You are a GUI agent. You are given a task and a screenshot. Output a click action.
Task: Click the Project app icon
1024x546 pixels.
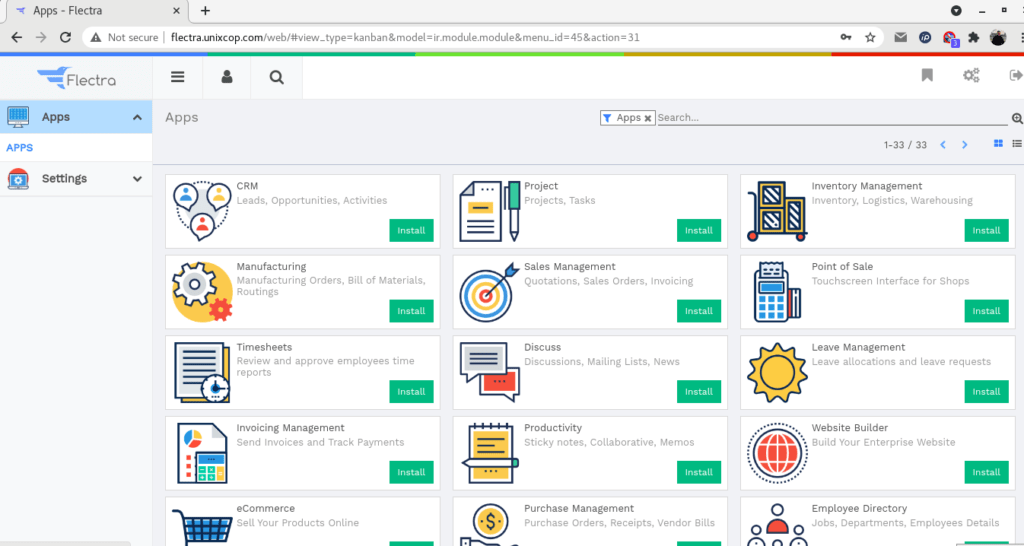tap(490, 211)
